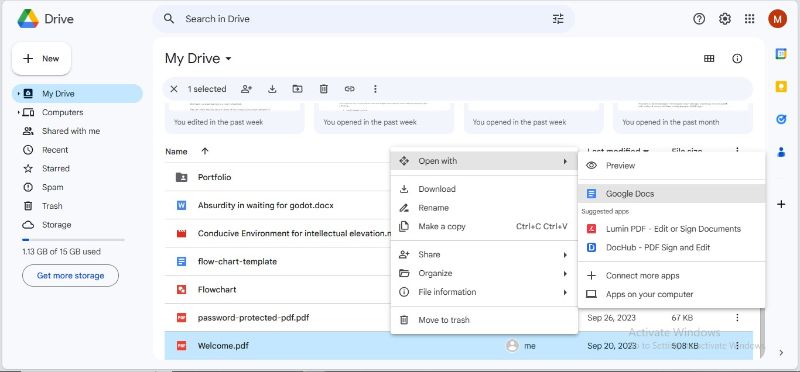This screenshot has height=372, width=800.
Task: Open with Google Docs
Action: (671, 194)
